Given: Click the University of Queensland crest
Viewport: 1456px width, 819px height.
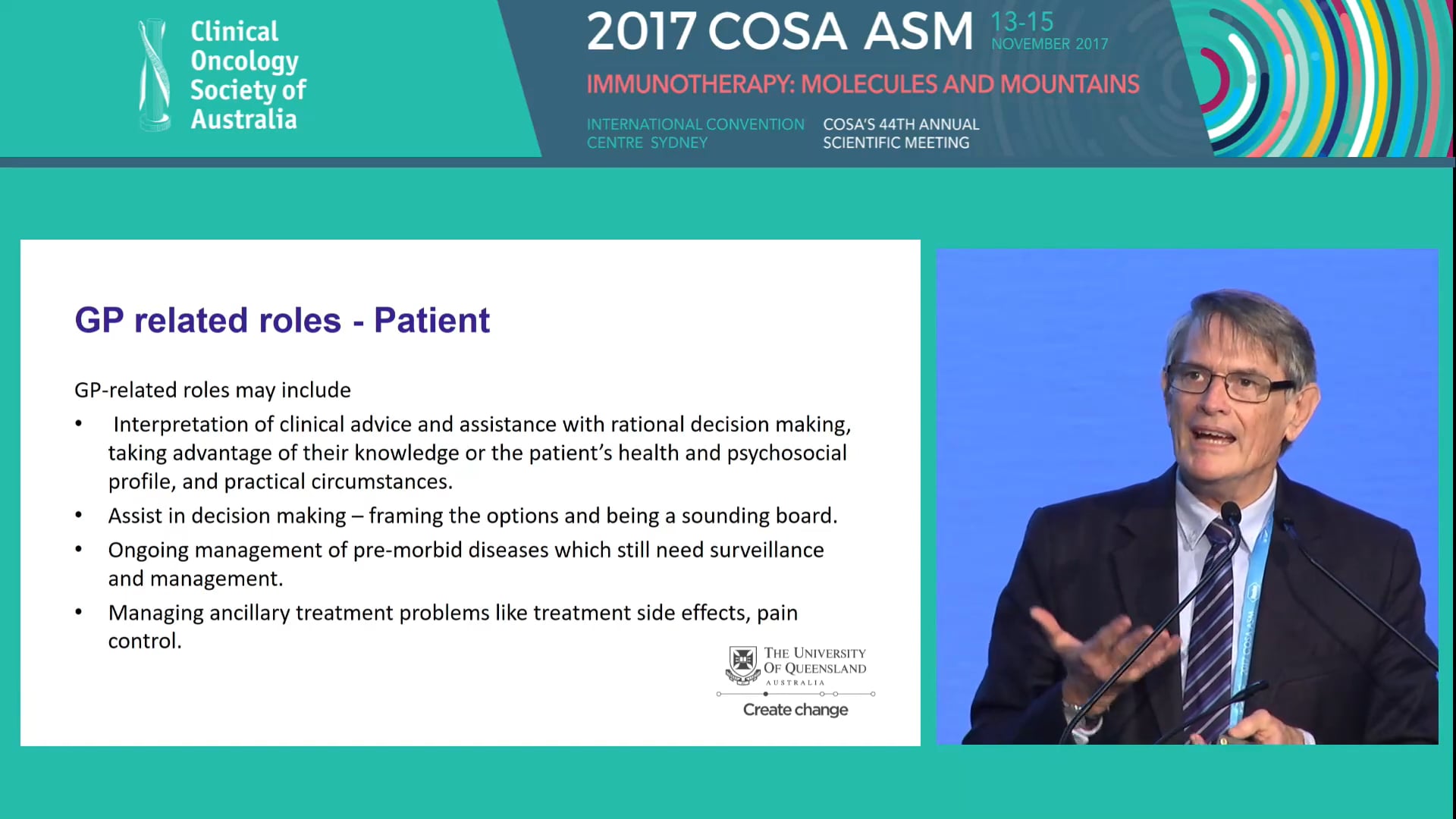Looking at the screenshot, I should pos(742,665).
